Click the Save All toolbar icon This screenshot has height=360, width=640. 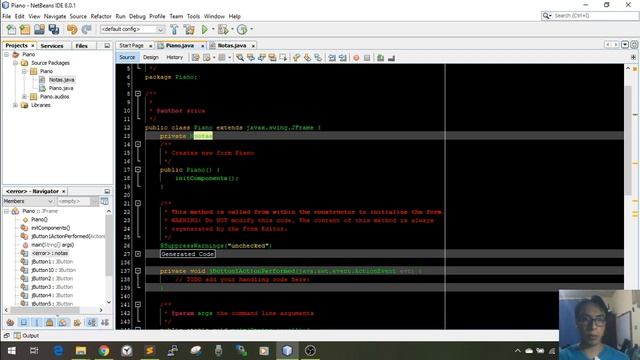[53, 29]
